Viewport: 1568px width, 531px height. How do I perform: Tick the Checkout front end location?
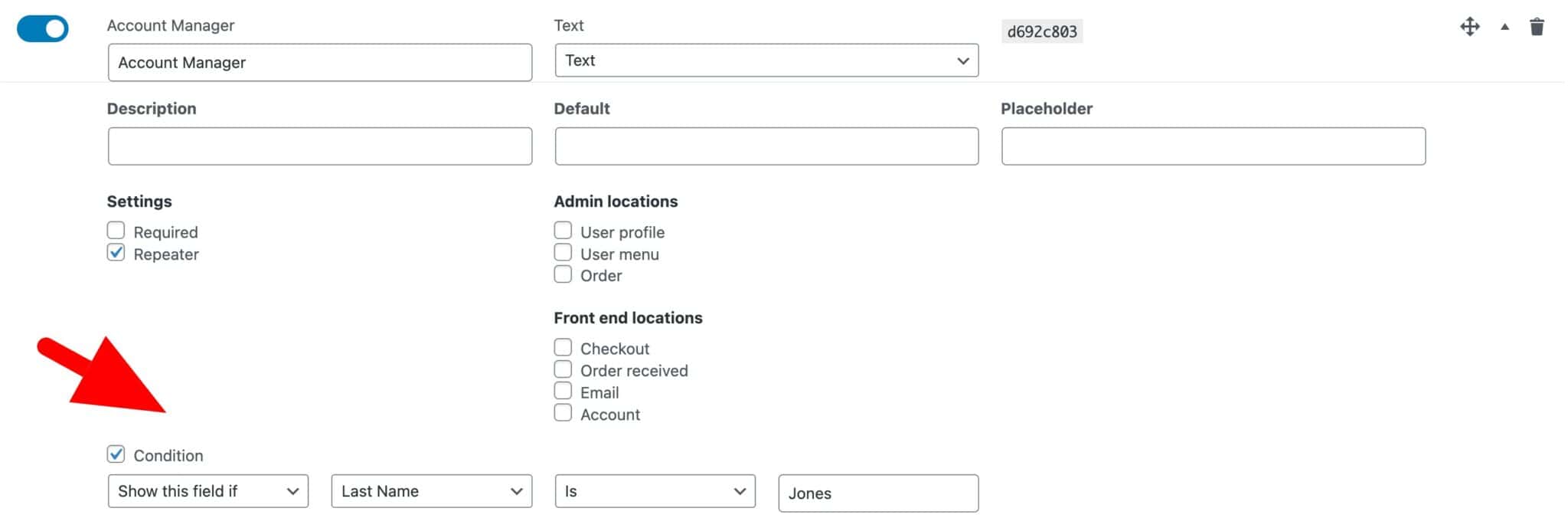coord(563,347)
